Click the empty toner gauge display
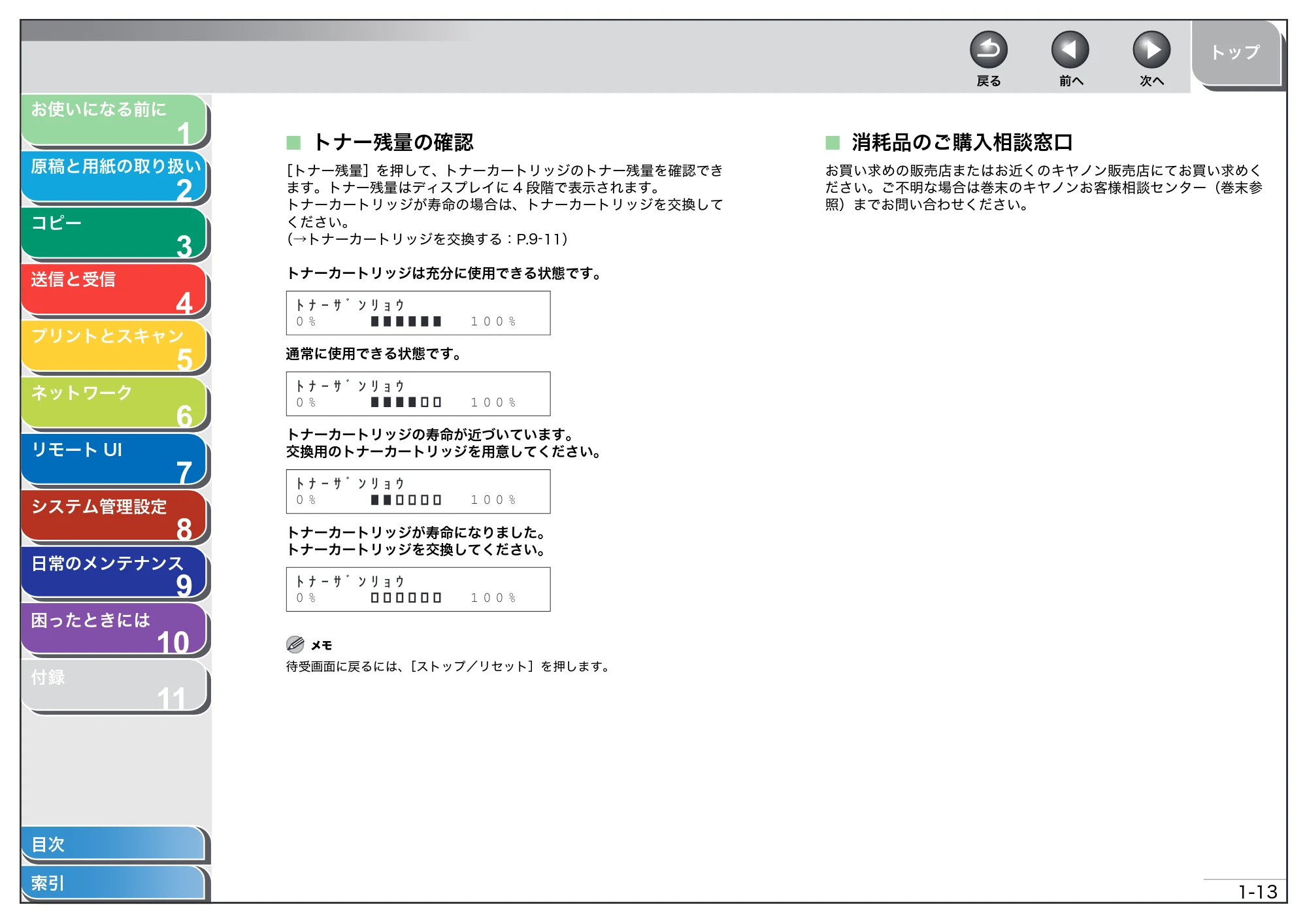This screenshot has width=1307, height=924. (x=418, y=589)
